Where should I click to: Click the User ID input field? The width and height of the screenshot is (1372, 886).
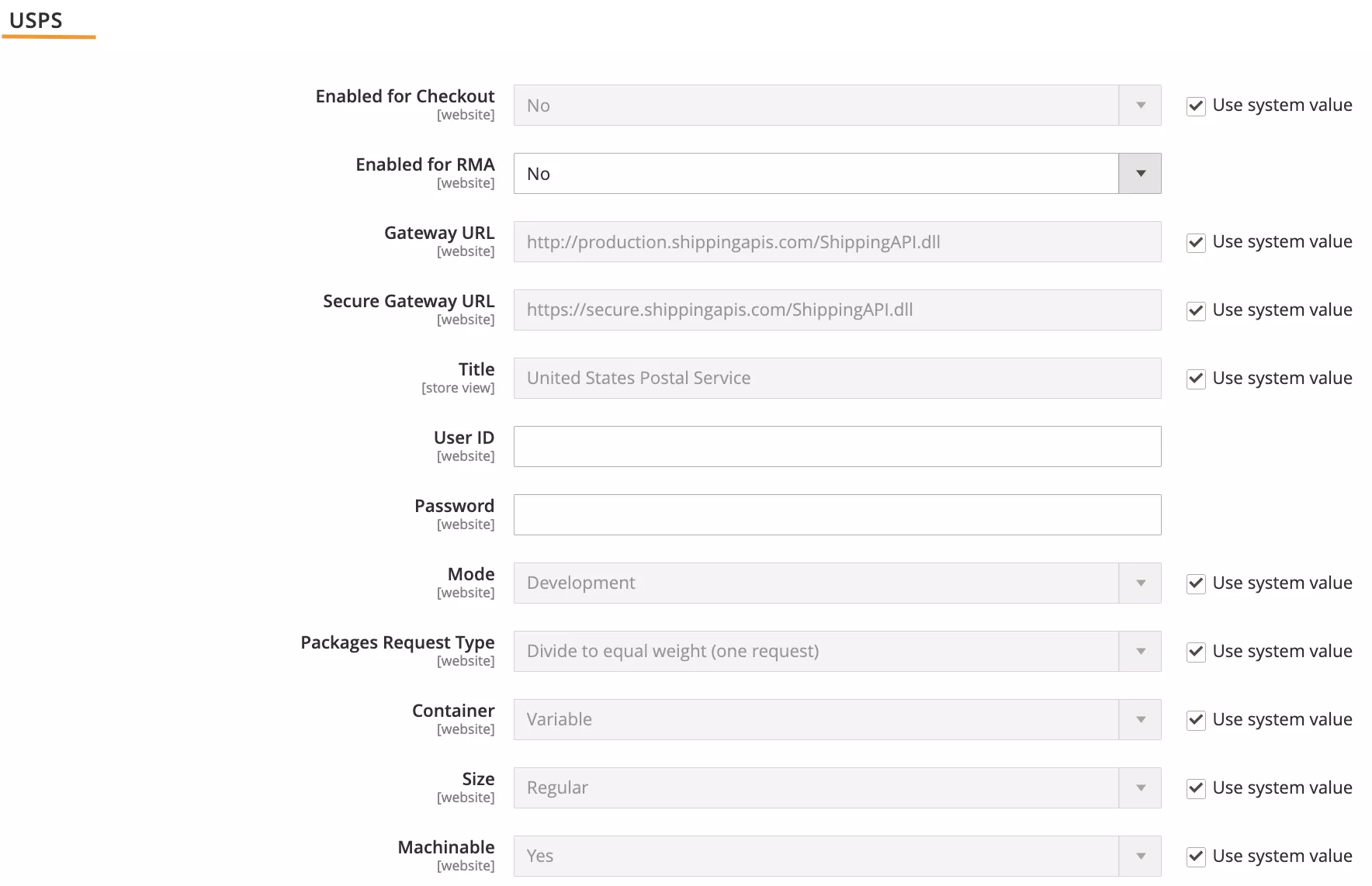[837, 447]
